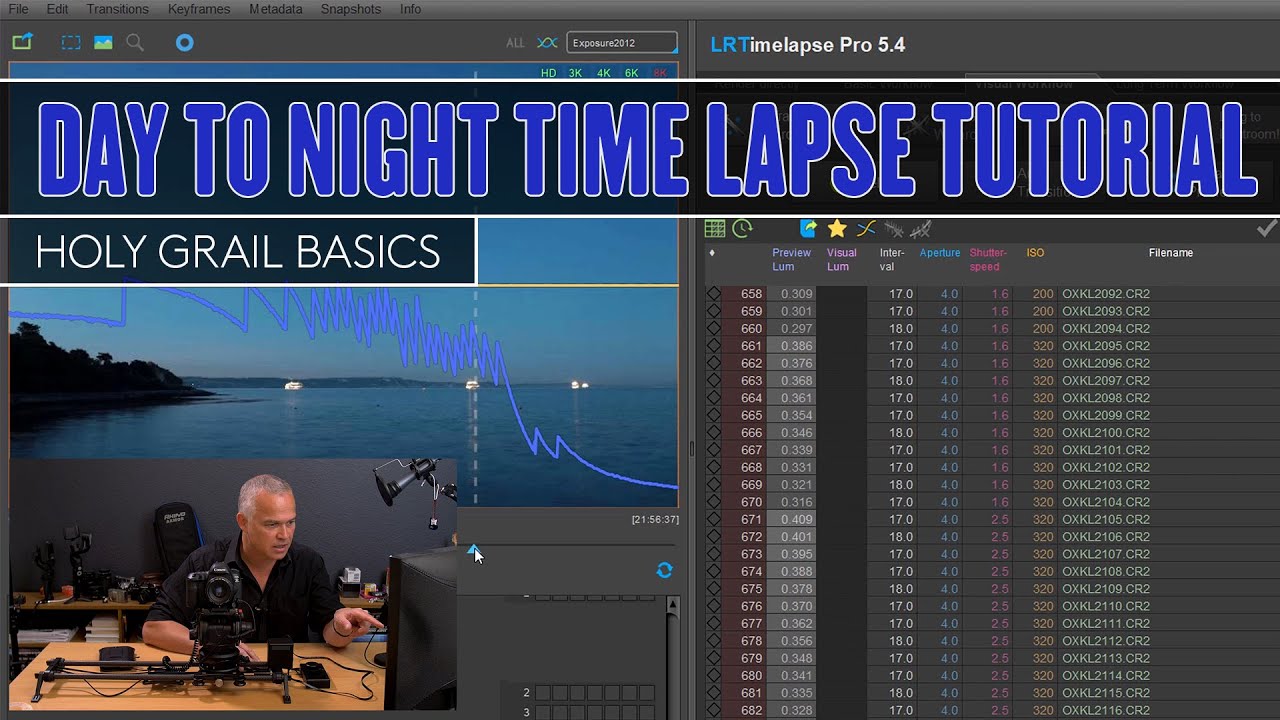
Task: Select file OXKL2116.CR2
Action: coord(1106,710)
